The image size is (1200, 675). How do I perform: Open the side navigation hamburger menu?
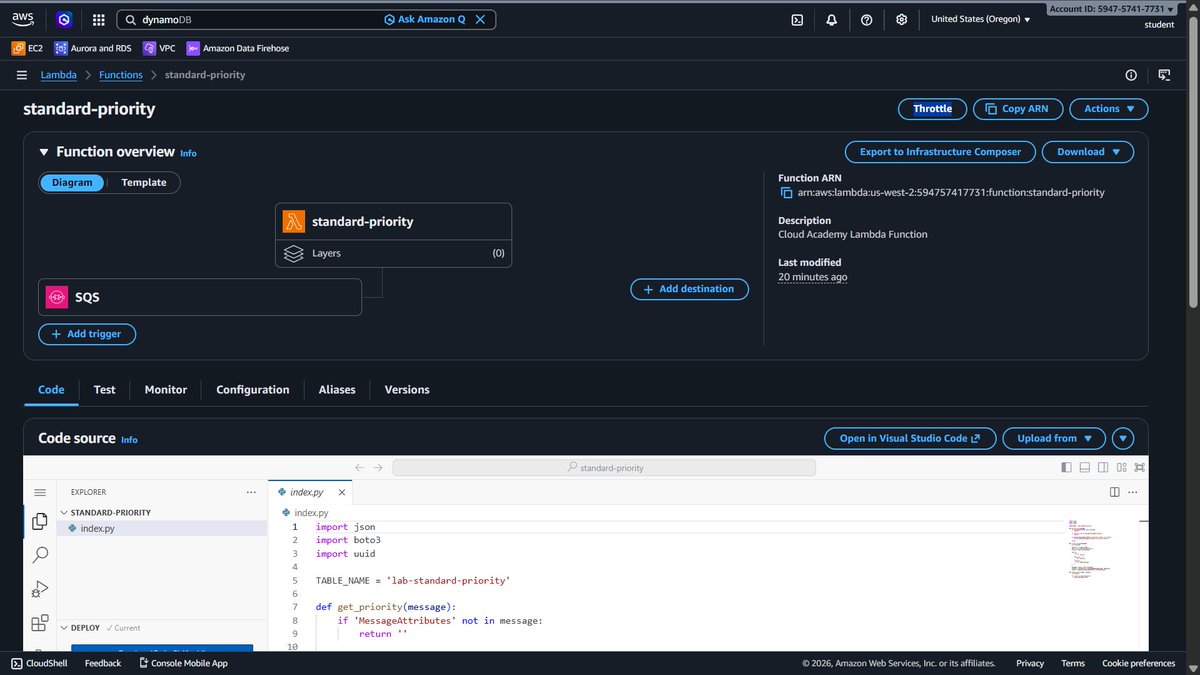pyautogui.click(x=22, y=75)
